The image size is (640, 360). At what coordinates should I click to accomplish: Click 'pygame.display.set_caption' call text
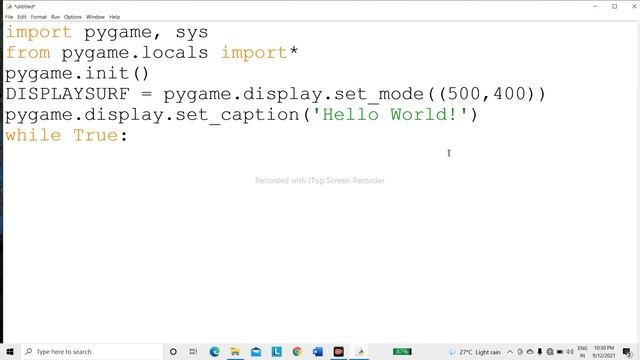[x=152, y=115]
